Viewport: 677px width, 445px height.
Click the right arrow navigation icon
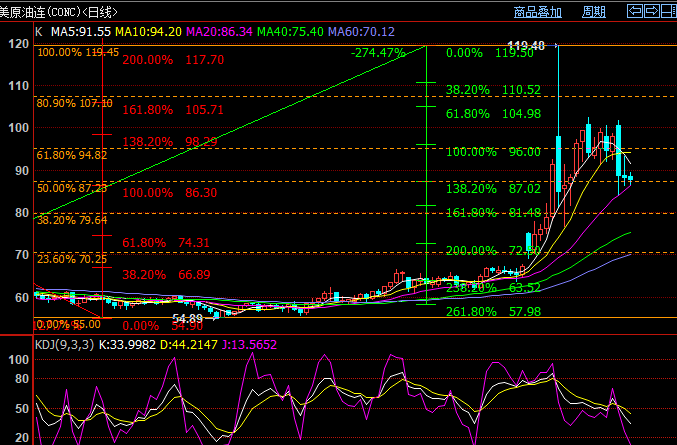point(652,12)
